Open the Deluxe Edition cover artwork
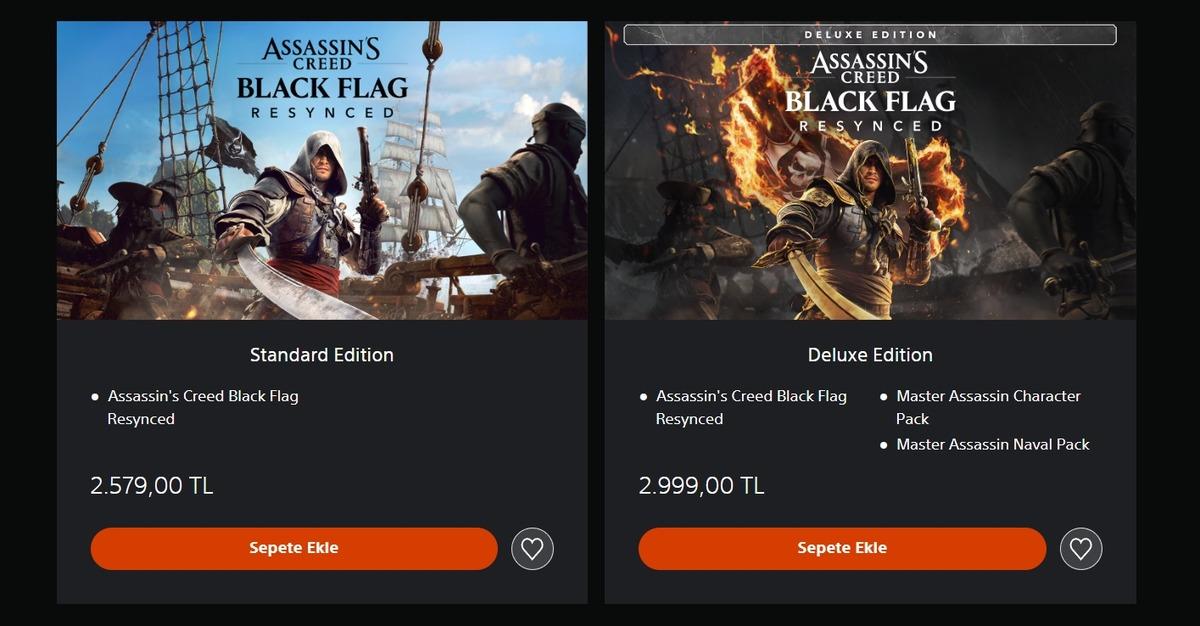Image resolution: width=1200 pixels, height=626 pixels. (870, 170)
